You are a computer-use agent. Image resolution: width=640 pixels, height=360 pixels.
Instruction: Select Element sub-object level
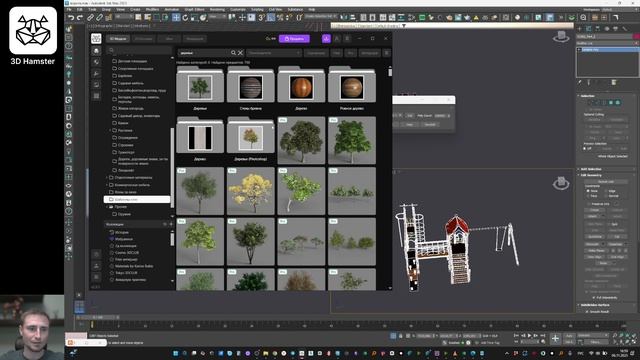point(618,102)
